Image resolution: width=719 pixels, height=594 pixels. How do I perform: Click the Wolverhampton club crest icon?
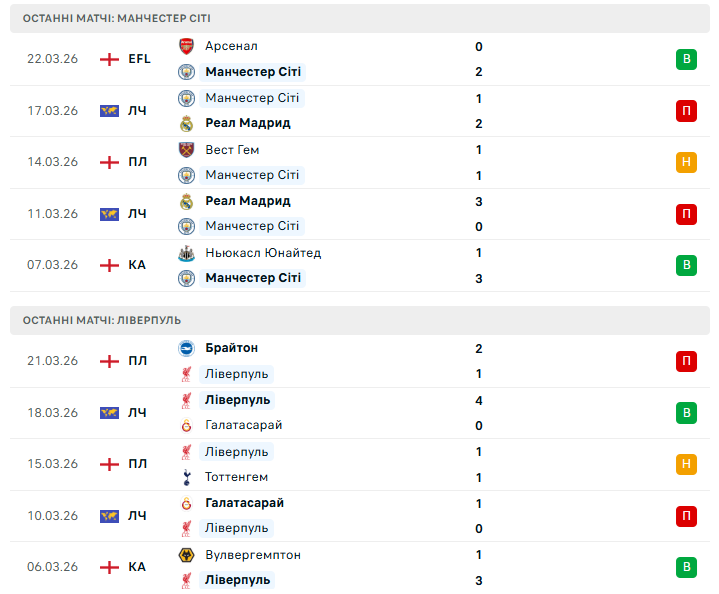click(186, 555)
